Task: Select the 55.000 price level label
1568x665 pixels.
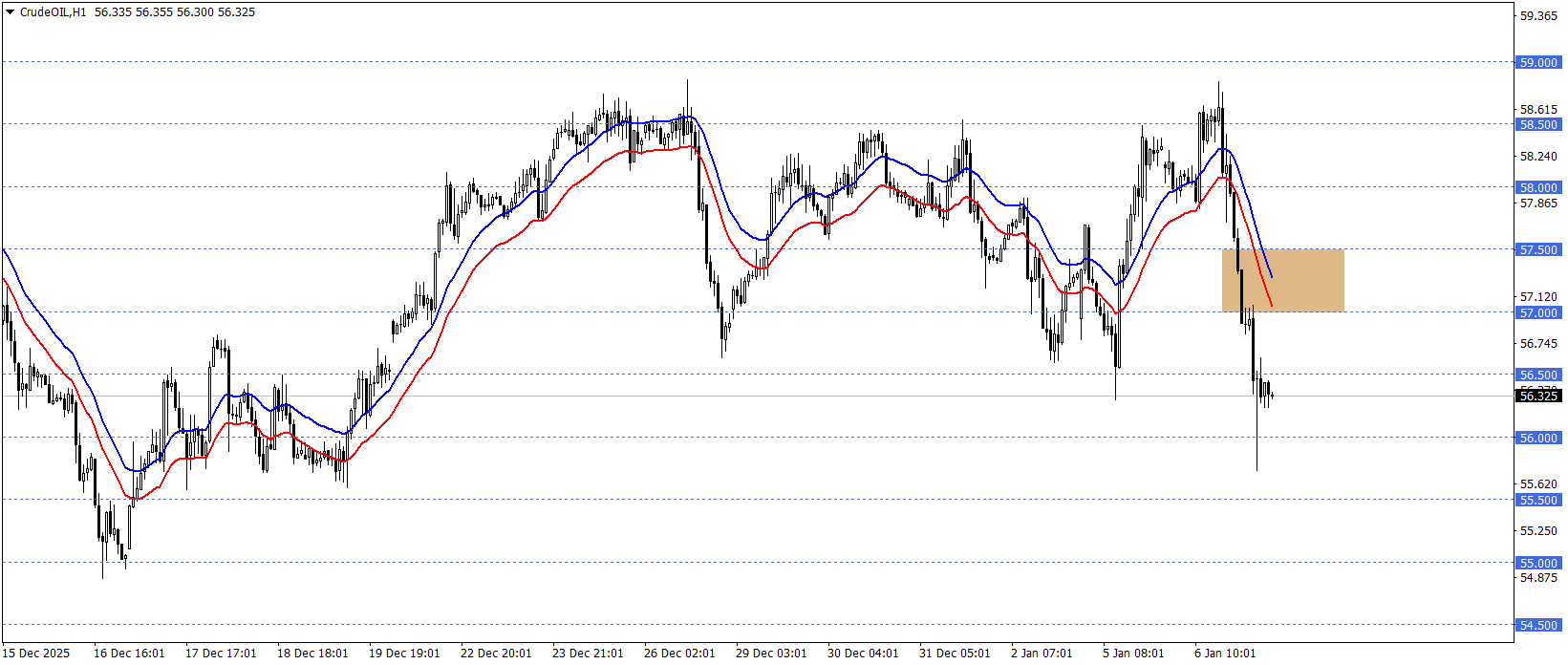Action: 1537,564
